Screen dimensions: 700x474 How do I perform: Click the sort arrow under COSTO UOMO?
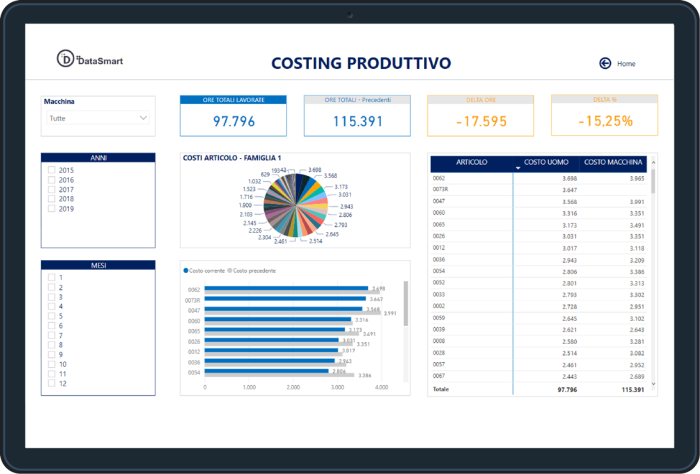point(518,169)
